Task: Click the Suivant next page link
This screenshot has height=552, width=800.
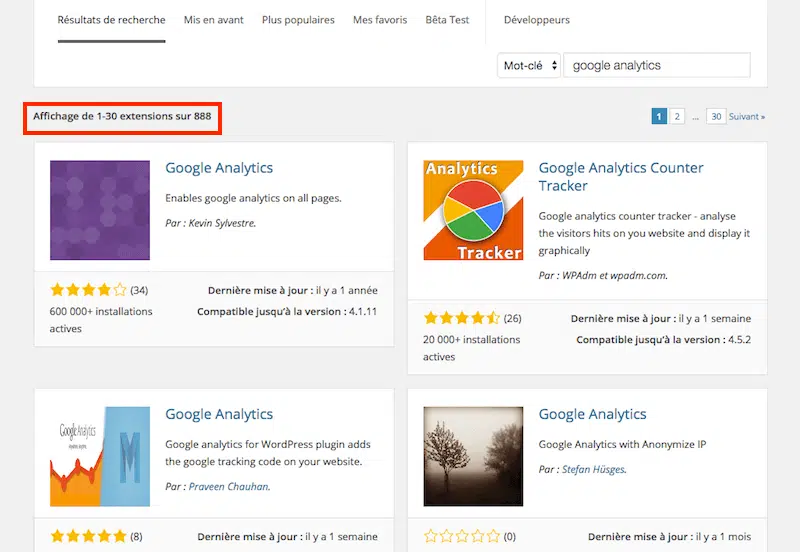Action: tap(747, 117)
